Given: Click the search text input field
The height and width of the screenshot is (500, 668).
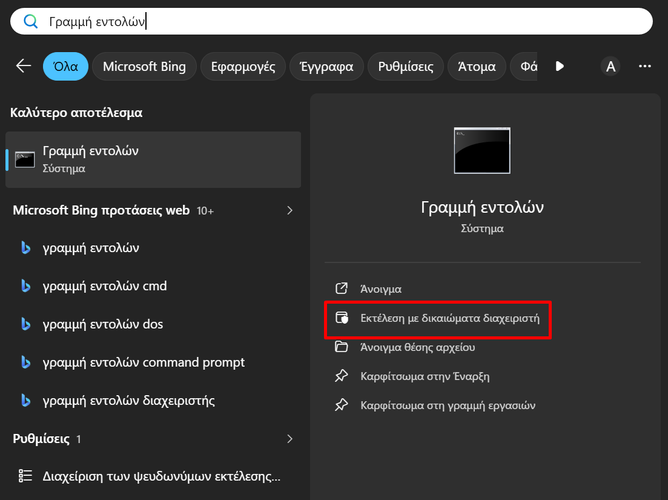Looking at the screenshot, I should [340, 20].
